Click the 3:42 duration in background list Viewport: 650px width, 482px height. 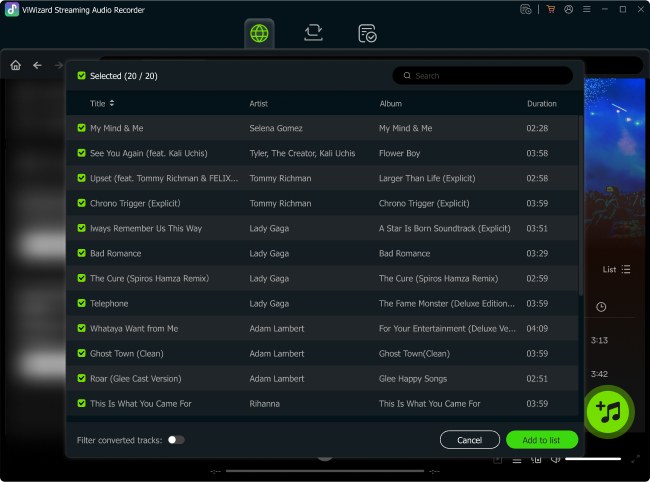599,374
